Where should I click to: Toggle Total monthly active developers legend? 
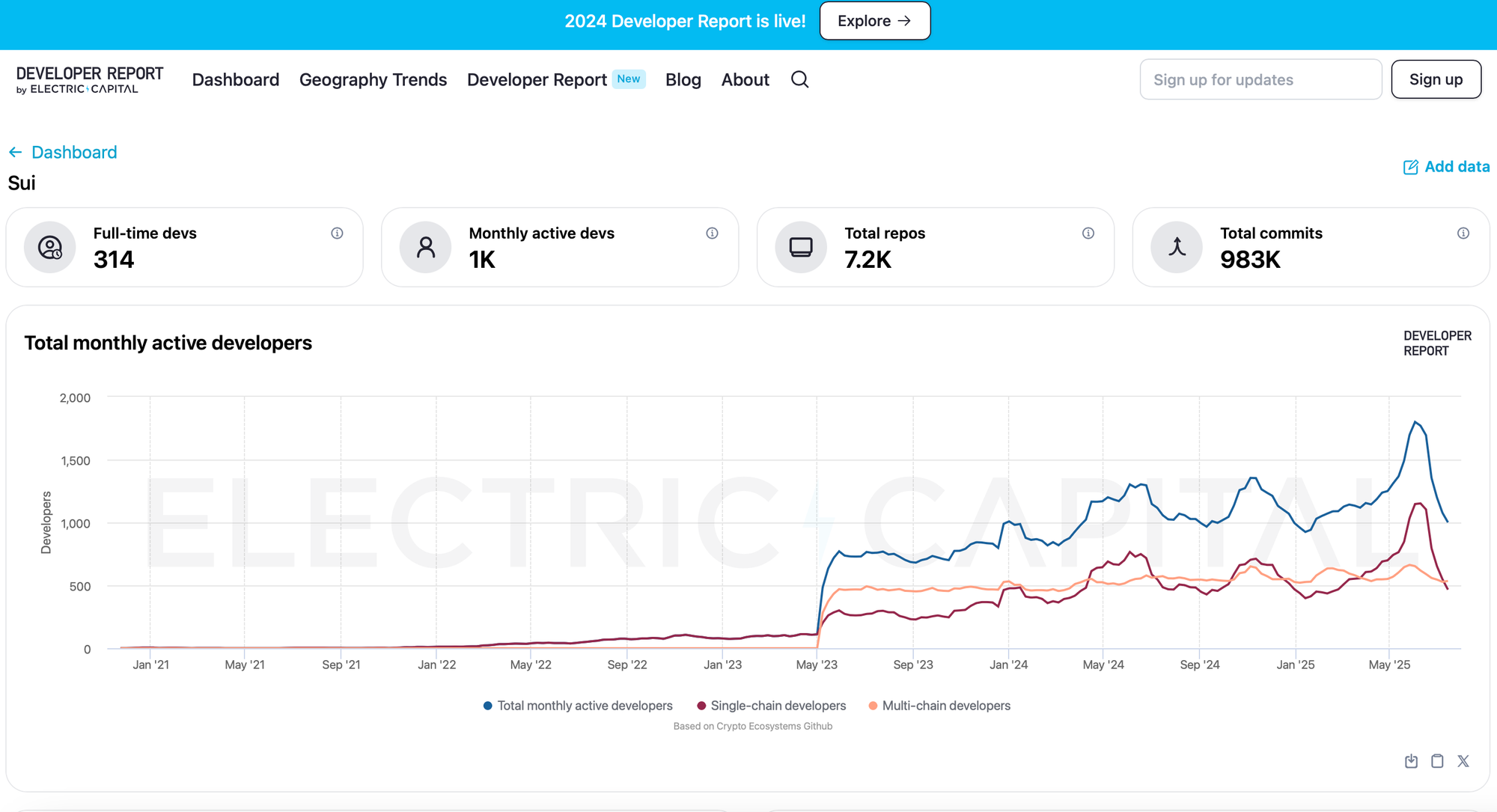[x=578, y=706]
